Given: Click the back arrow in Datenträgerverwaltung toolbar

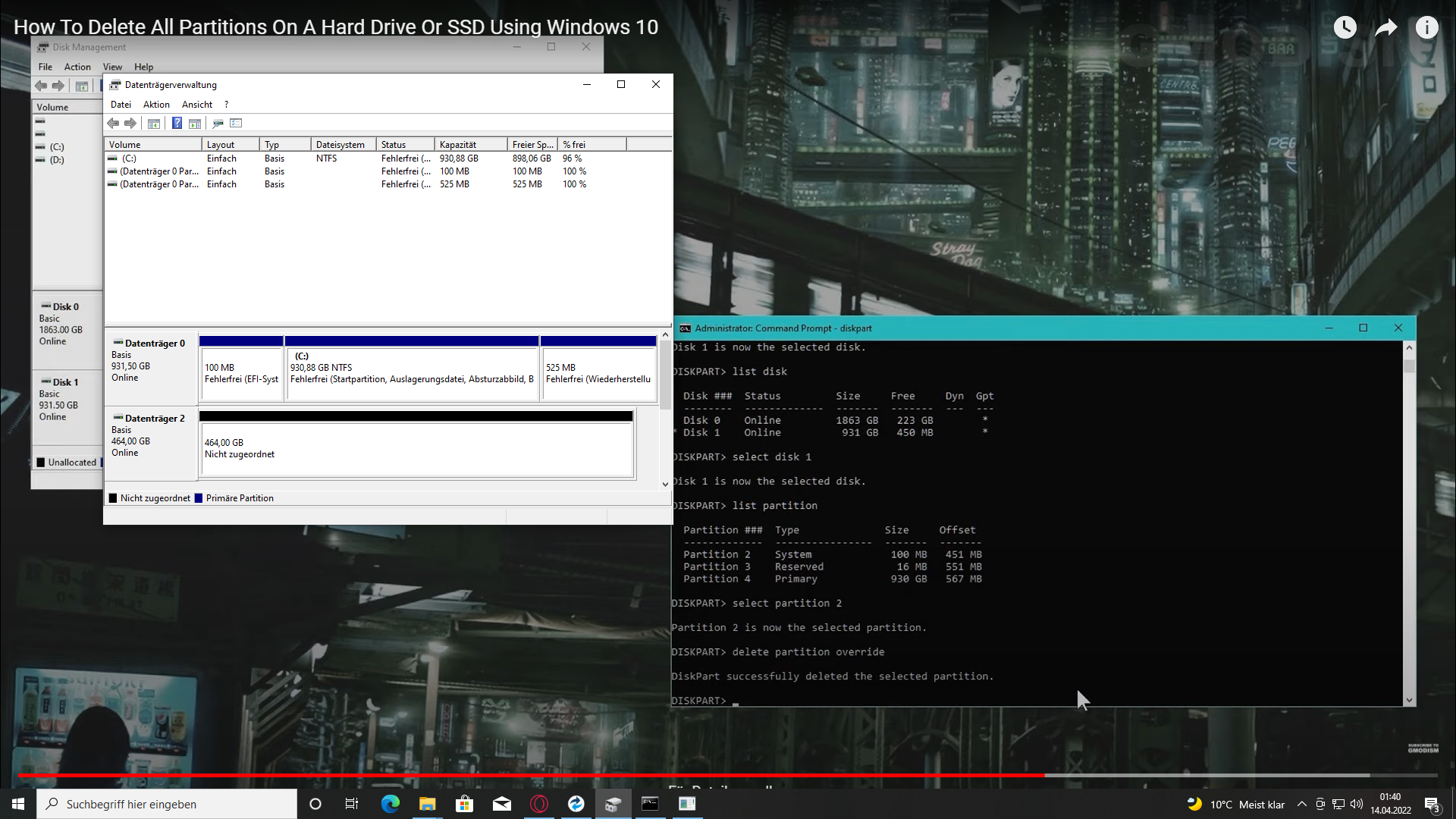Looking at the screenshot, I should click(113, 123).
